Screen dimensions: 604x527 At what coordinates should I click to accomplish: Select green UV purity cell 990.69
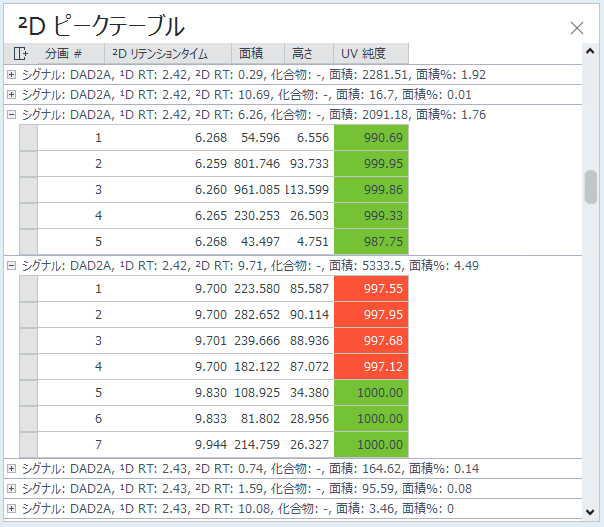[x=371, y=138]
